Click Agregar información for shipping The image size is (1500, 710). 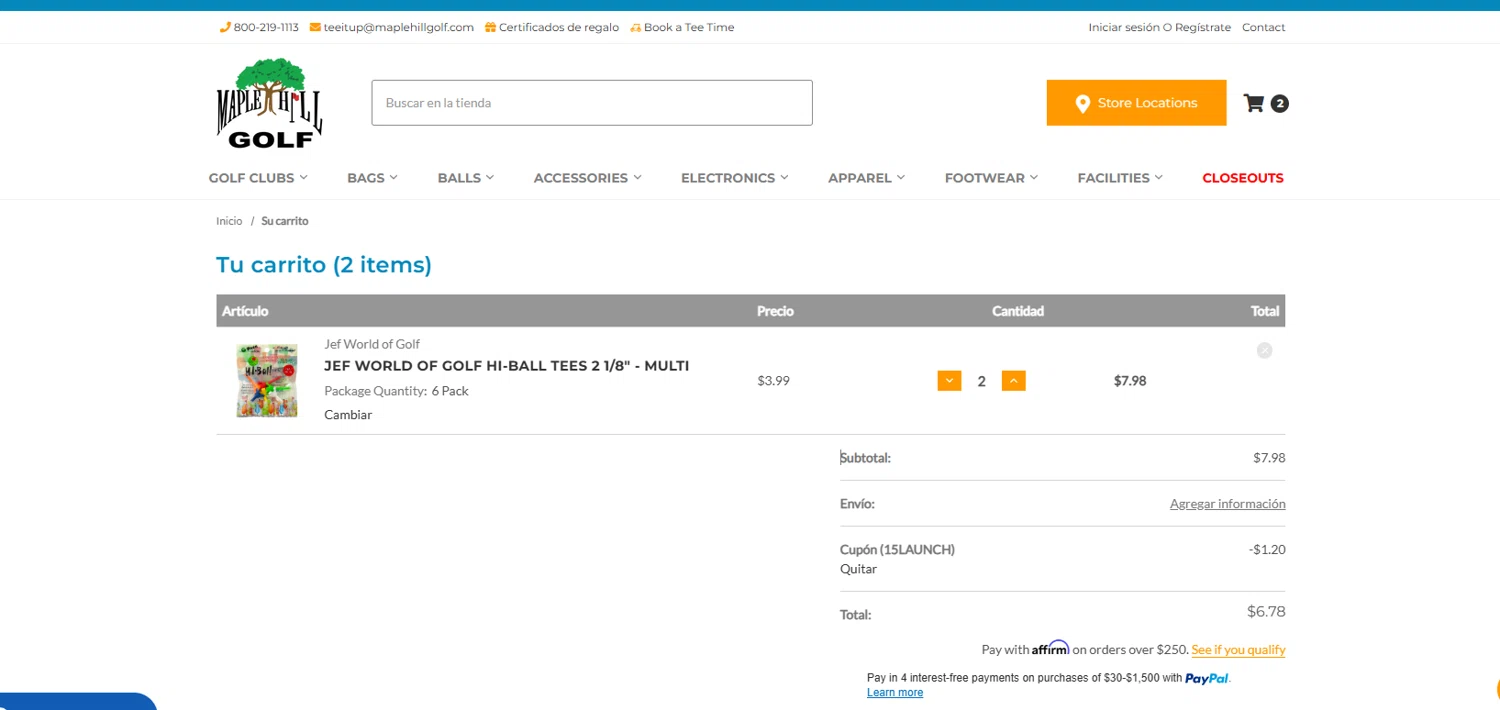[x=1228, y=503]
